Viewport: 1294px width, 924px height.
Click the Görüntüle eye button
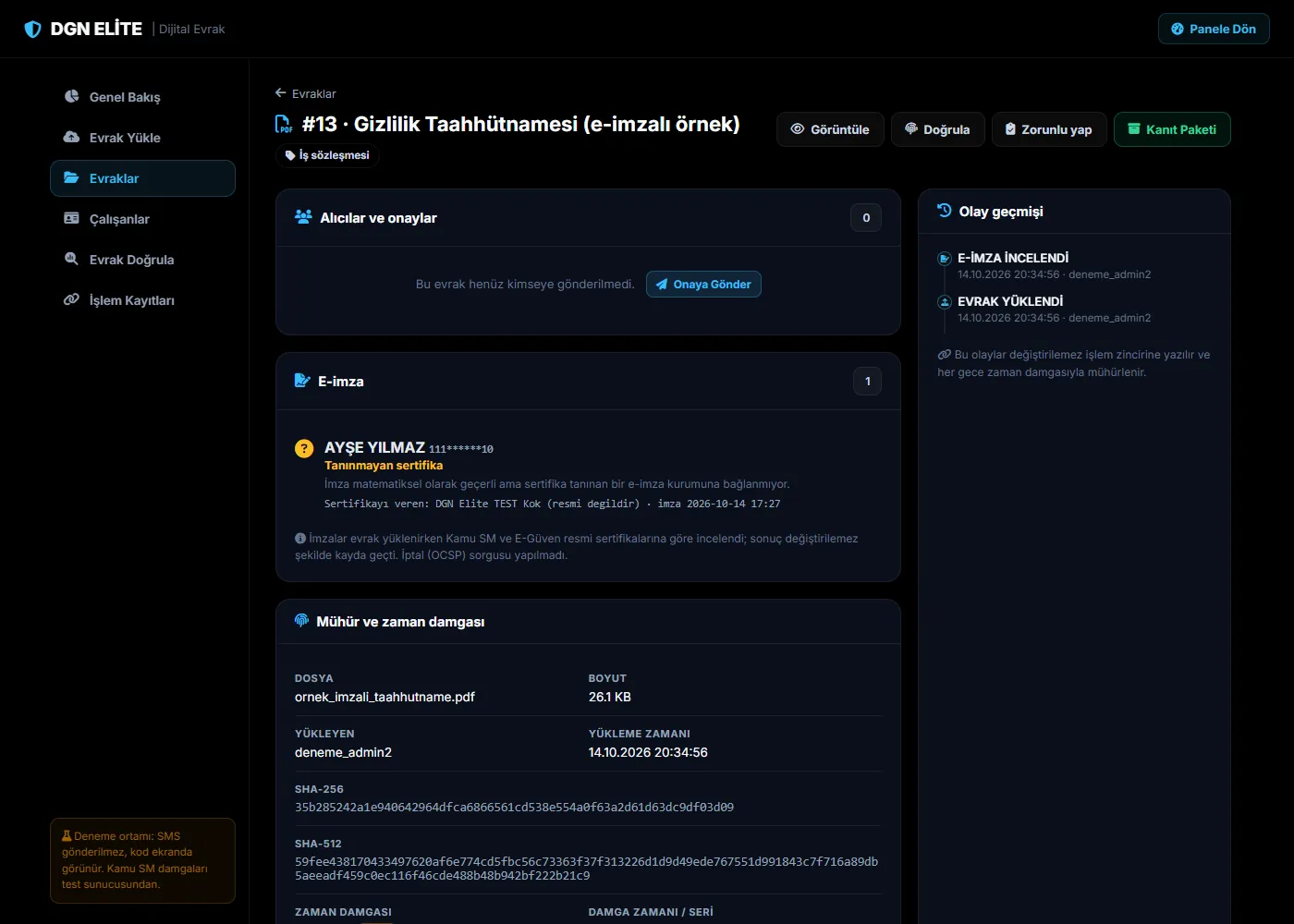[830, 129]
